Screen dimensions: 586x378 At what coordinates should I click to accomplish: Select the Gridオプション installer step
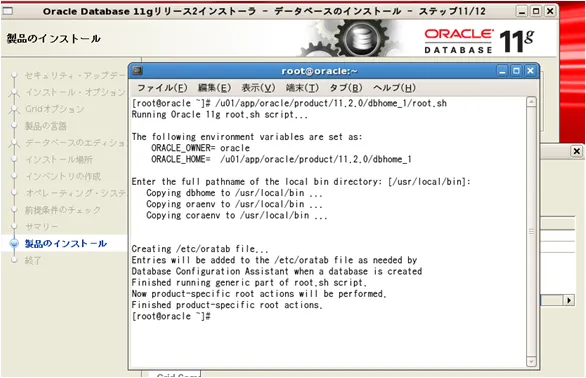pos(55,109)
